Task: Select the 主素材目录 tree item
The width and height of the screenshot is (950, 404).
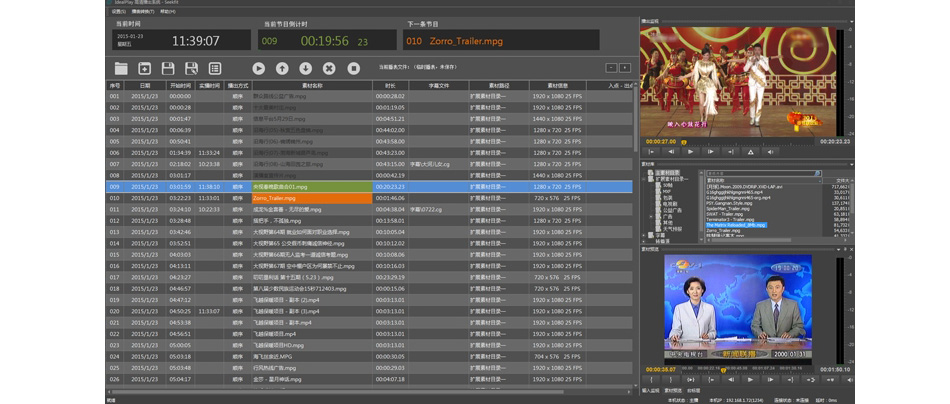Action: click(667, 173)
